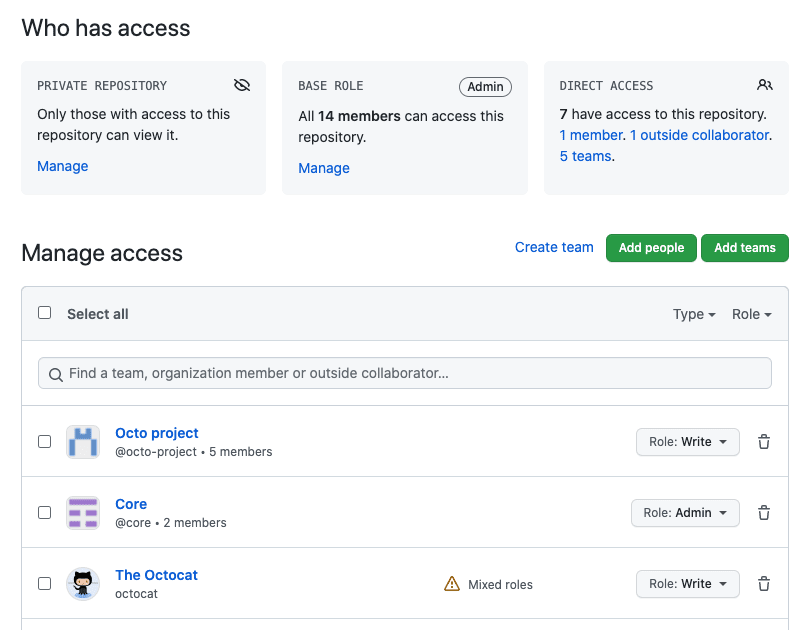Open the Type filter dropdown
This screenshot has width=811, height=630.
694,314
